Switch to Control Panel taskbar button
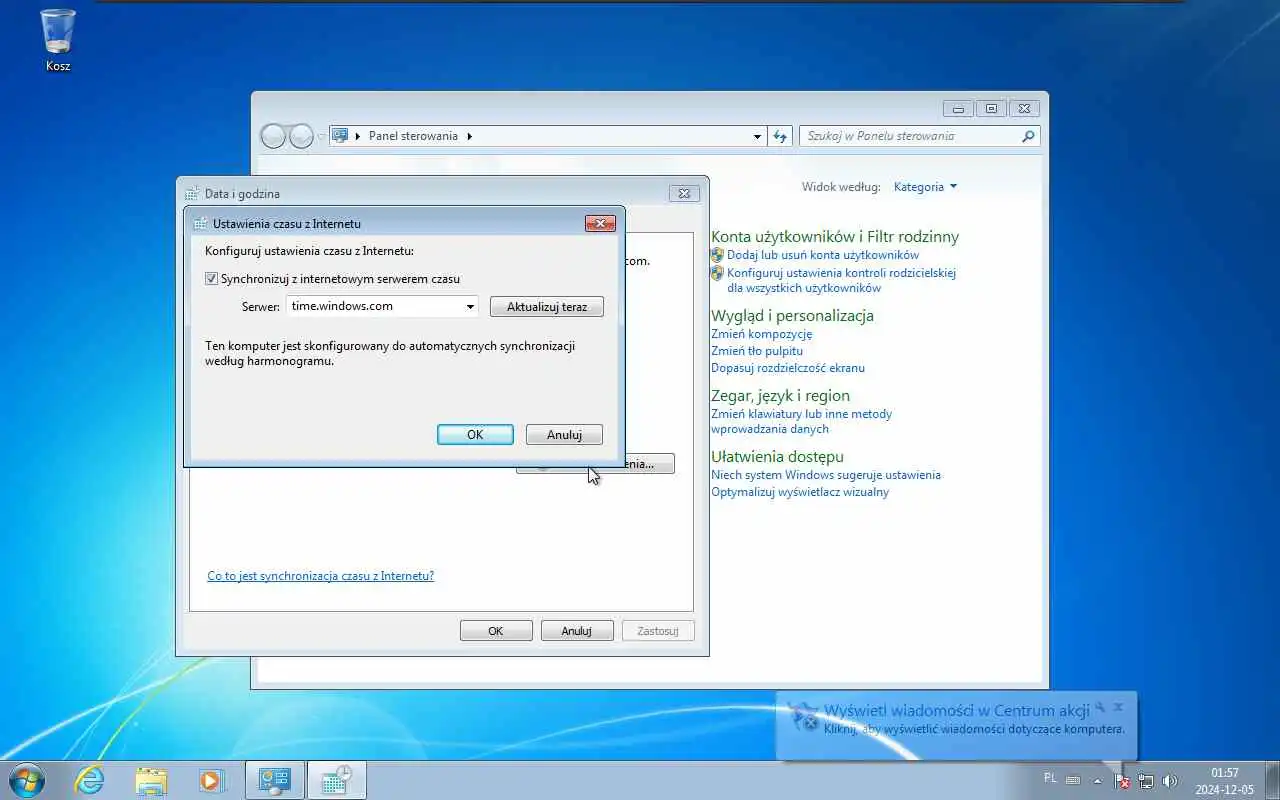Image resolution: width=1280 pixels, height=800 pixels. 274,780
